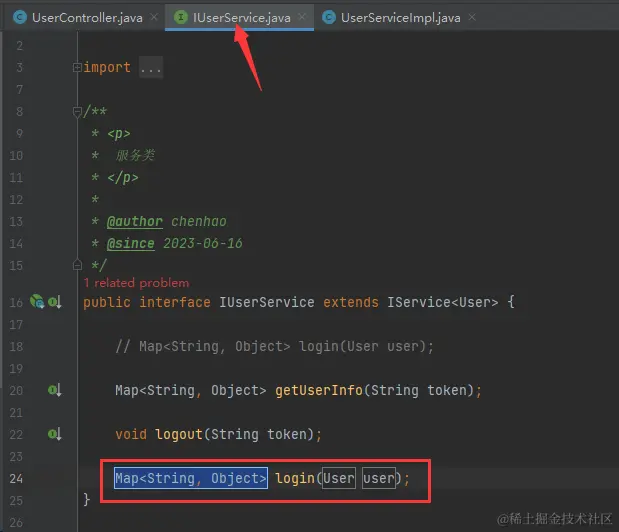The image size is (619, 532).
Task: Click IService<User> in the extends clause
Action: click(x=443, y=302)
